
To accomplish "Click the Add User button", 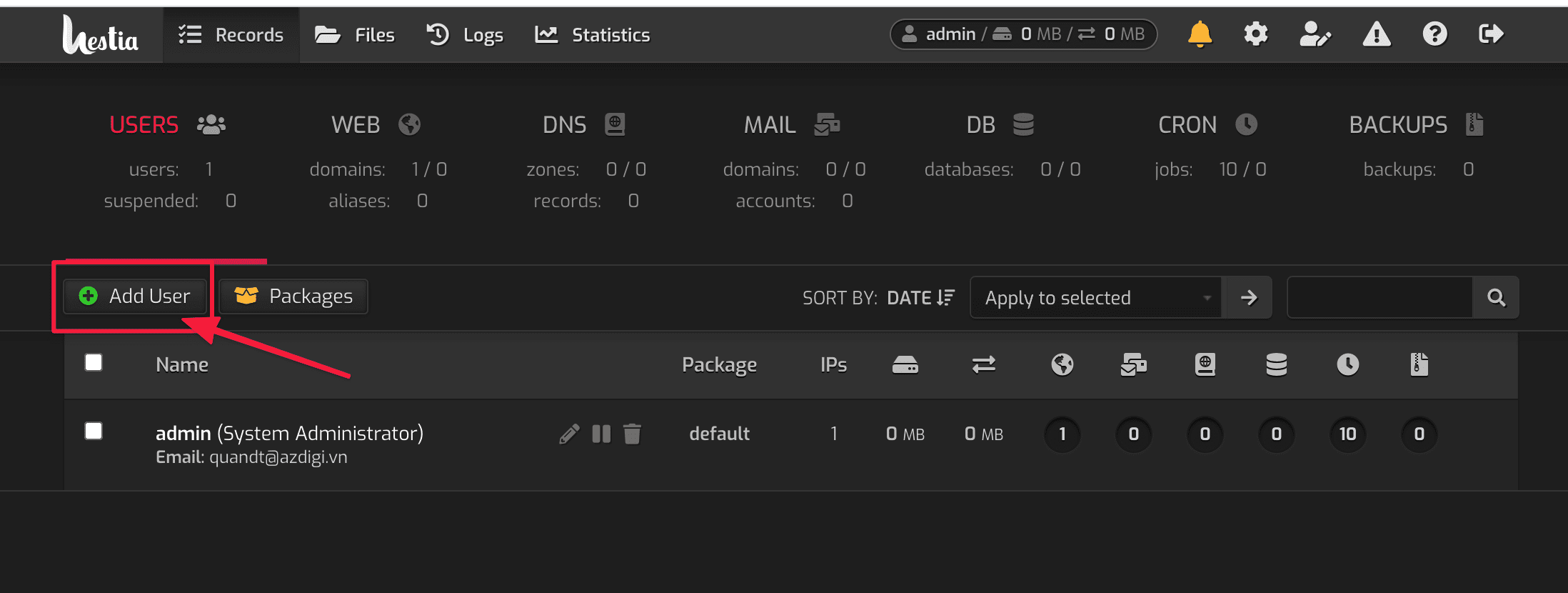I will coord(135,296).
